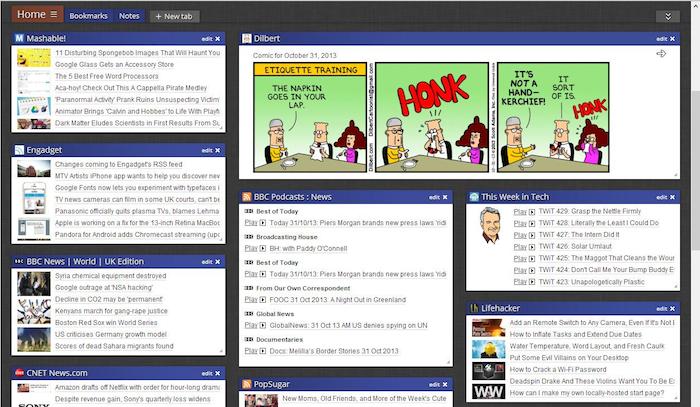Open 'The 5 Best Free Word Processors' article

click(x=107, y=76)
